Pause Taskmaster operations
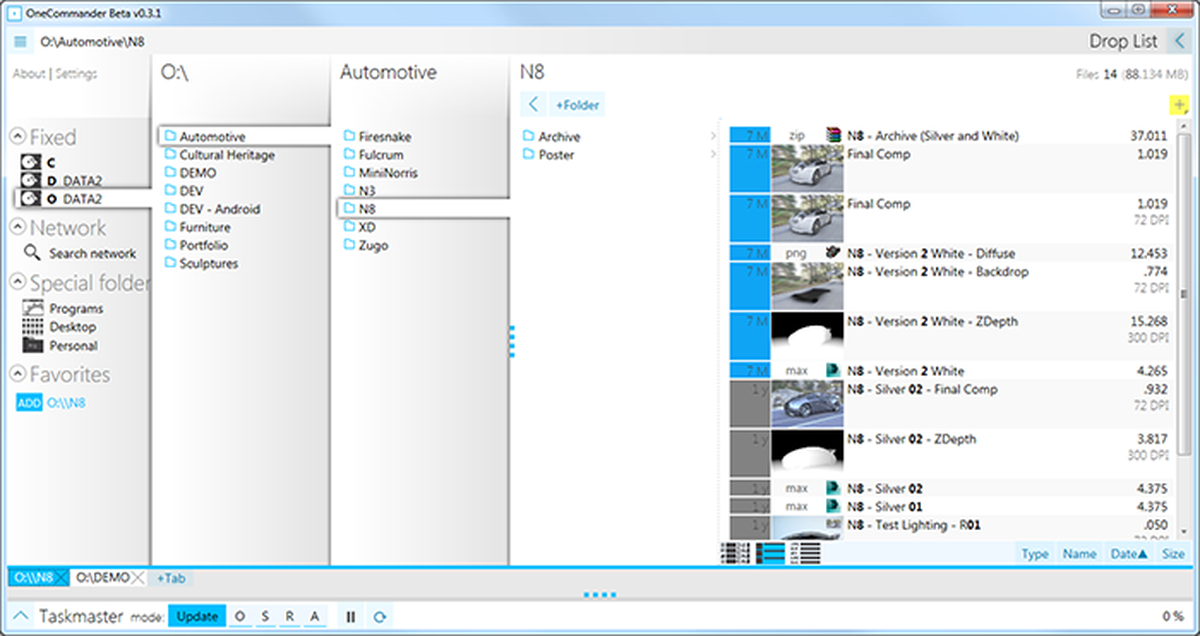 (350, 617)
